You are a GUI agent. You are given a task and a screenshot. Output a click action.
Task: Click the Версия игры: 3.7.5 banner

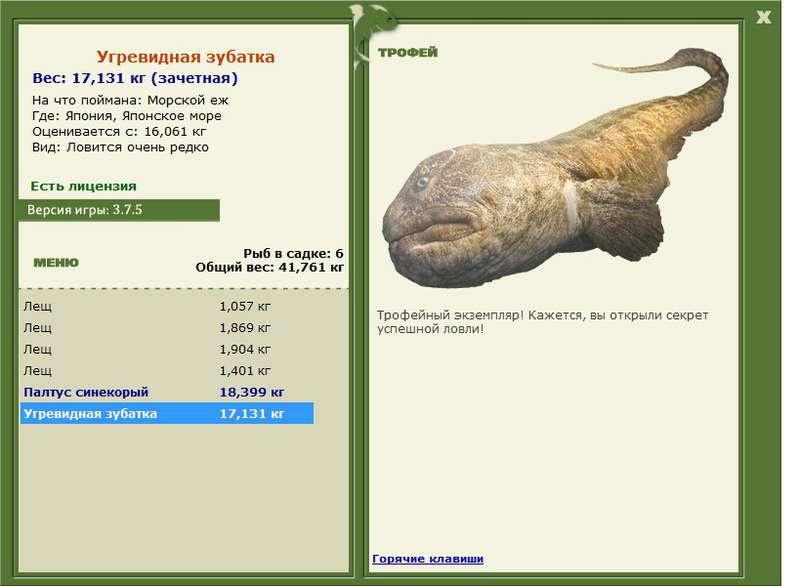point(119,210)
